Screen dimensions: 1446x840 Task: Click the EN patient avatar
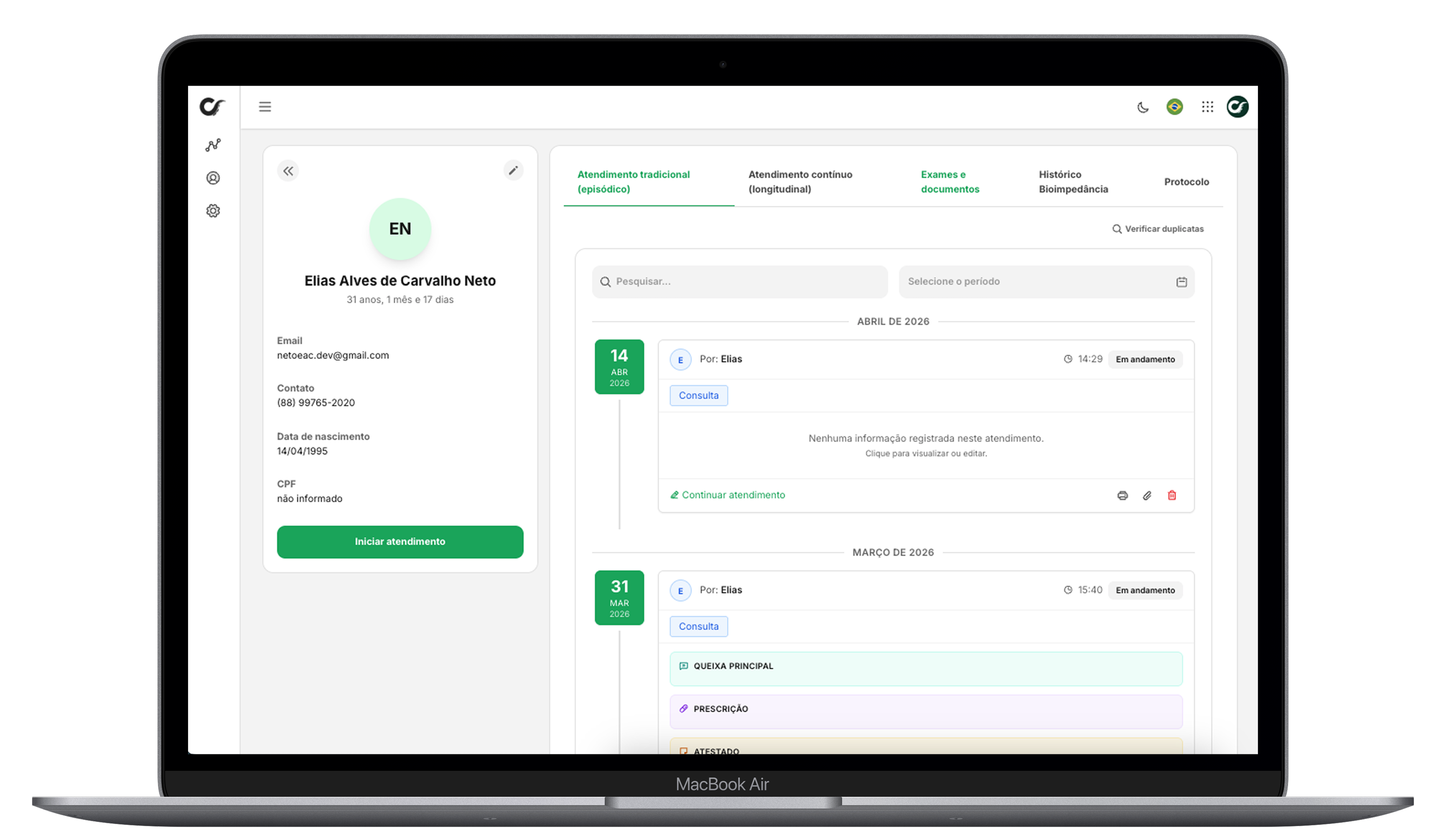400,229
